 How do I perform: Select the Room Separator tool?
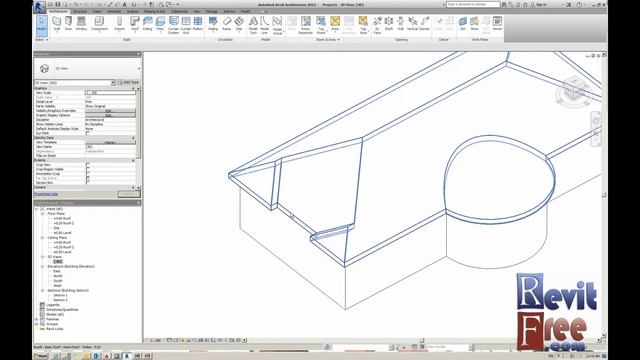(x=306, y=24)
